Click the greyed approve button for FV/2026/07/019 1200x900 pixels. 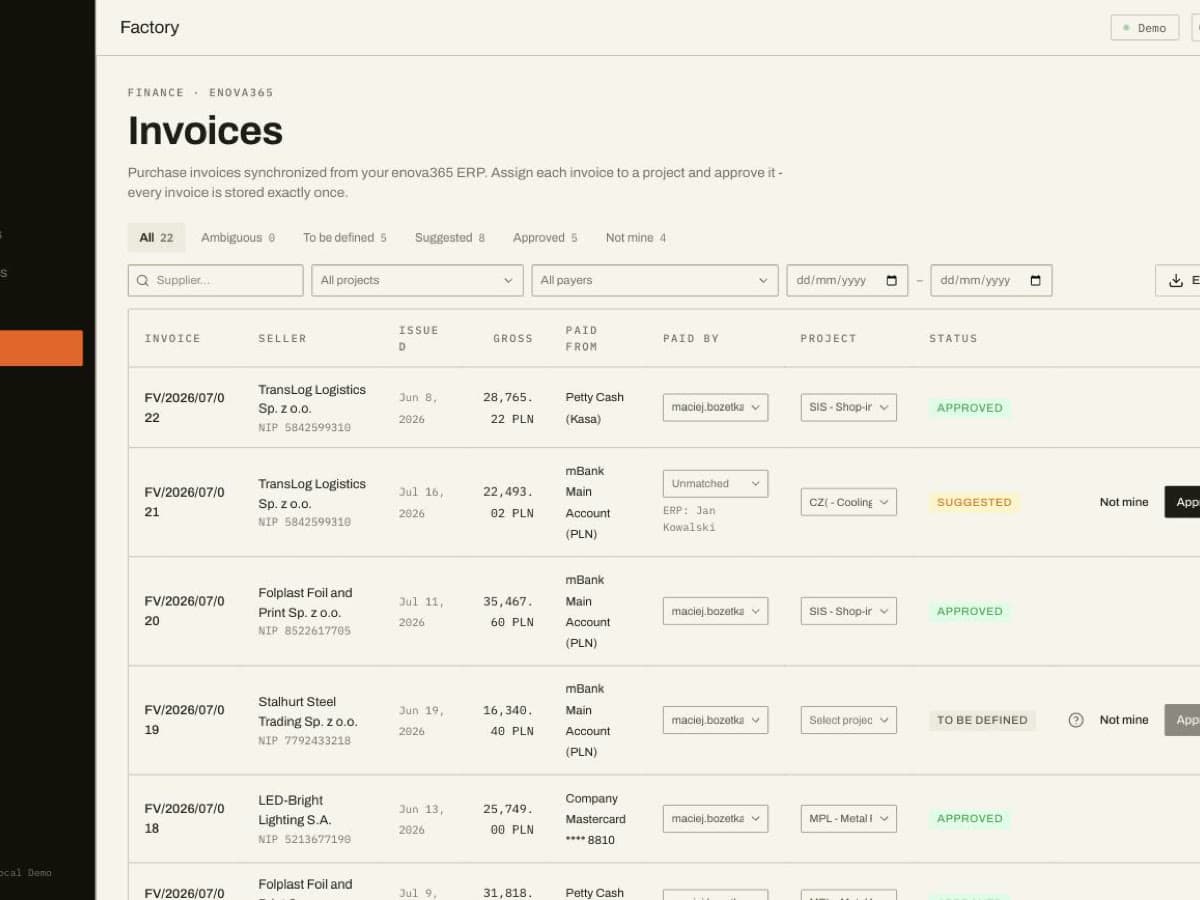[x=1182, y=720]
